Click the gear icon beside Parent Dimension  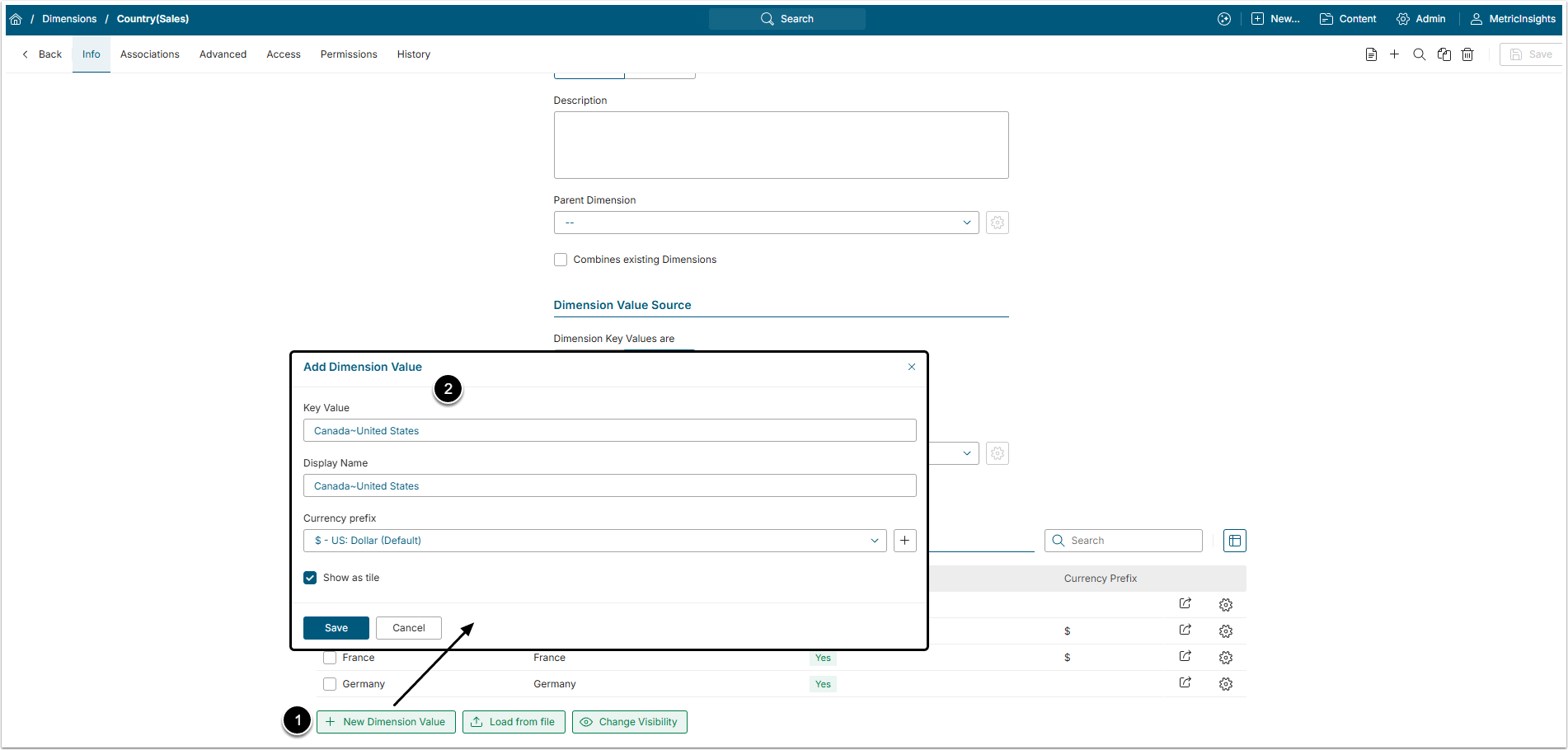pos(997,223)
